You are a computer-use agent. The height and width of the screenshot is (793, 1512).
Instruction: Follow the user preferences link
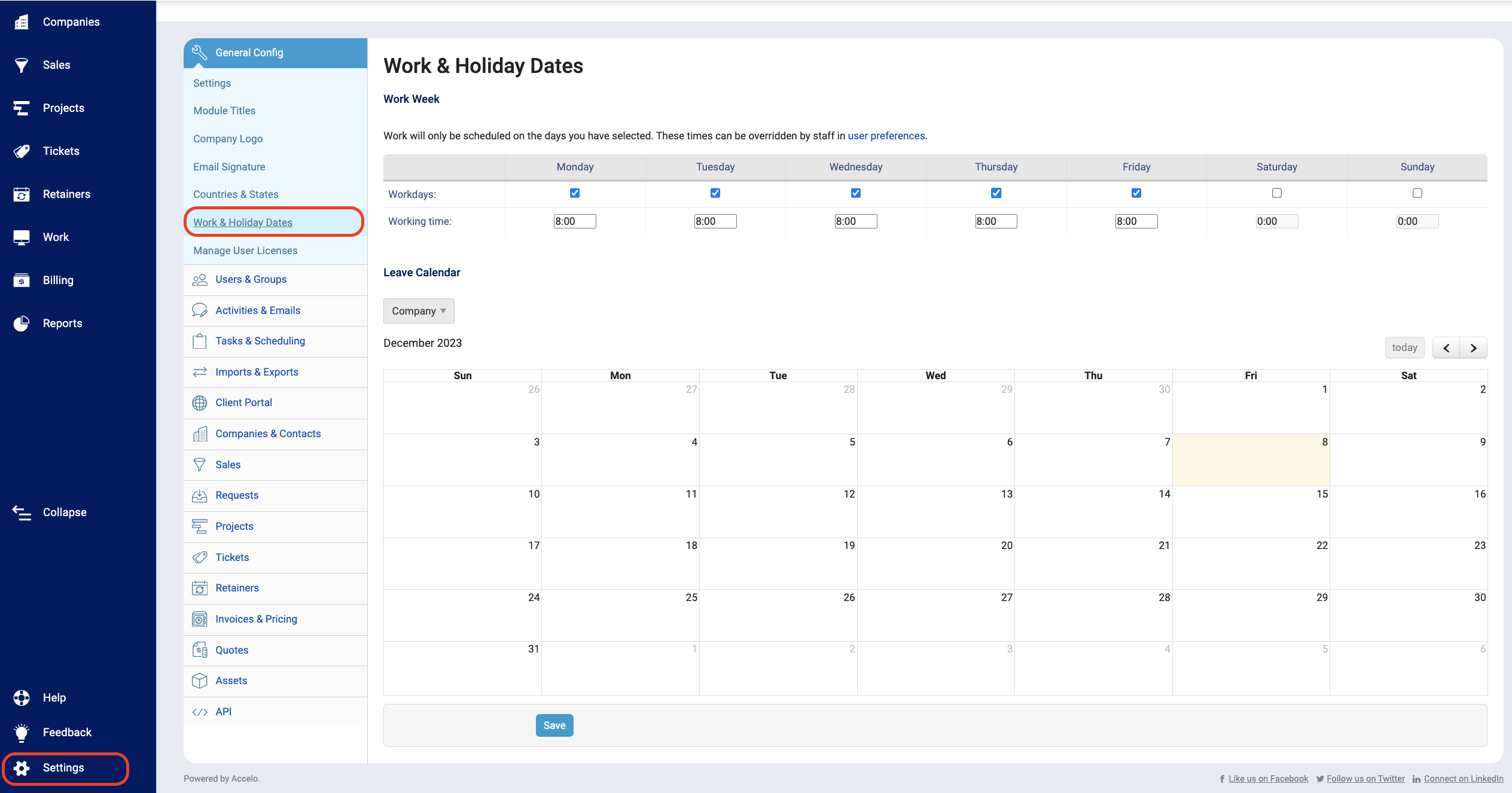coord(886,136)
